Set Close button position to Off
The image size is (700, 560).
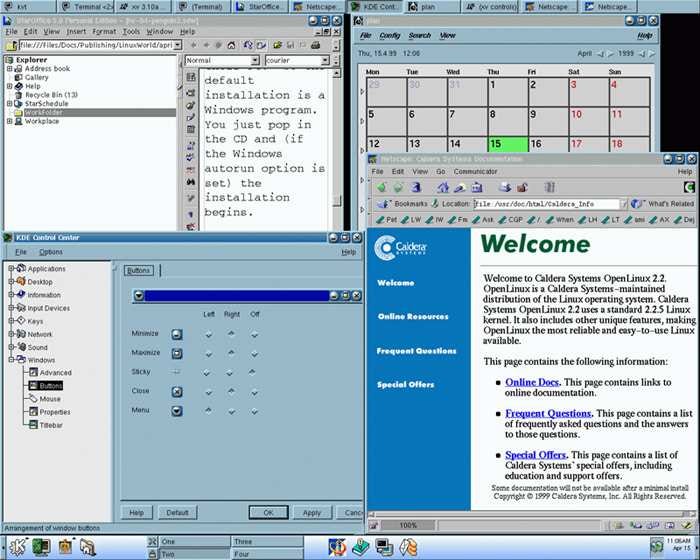tap(254, 392)
